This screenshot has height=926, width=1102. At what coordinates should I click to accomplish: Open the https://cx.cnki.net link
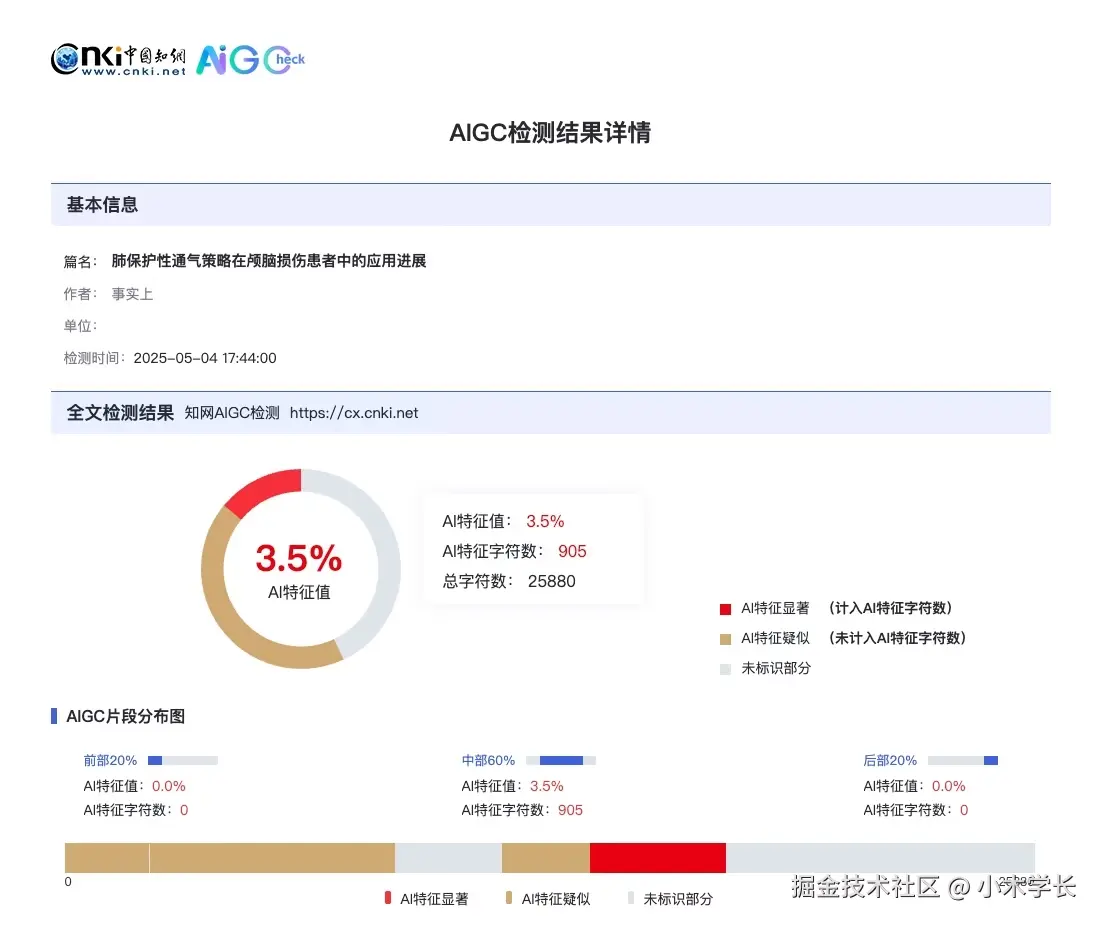pos(354,412)
